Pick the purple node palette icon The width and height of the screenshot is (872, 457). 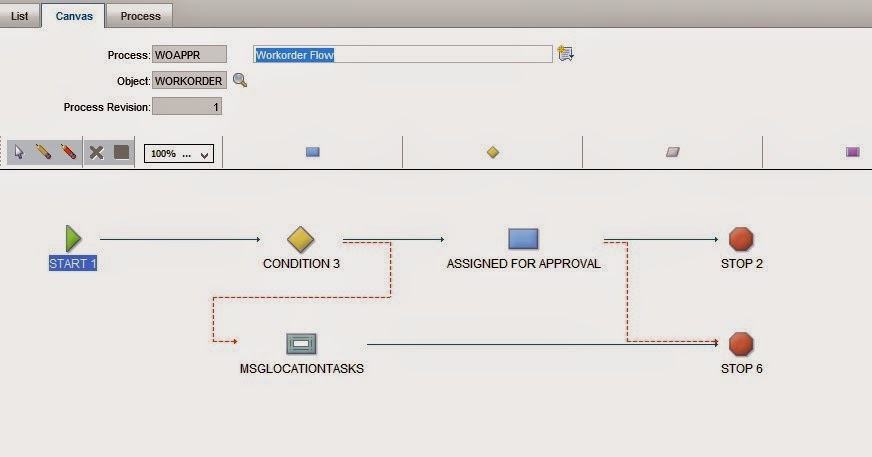(853, 152)
